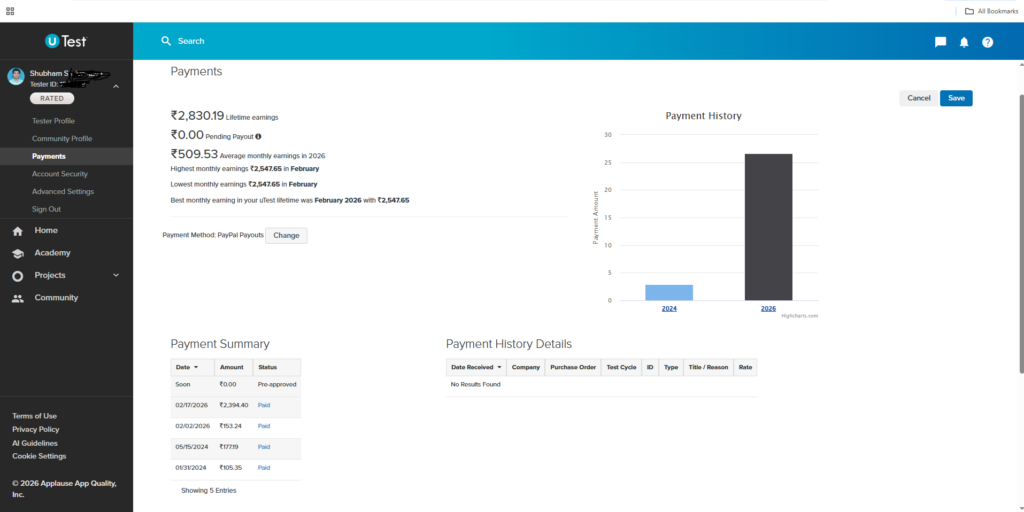The height and width of the screenshot is (512, 1024).
Task: Select Payments in sidebar
Action: (49, 156)
